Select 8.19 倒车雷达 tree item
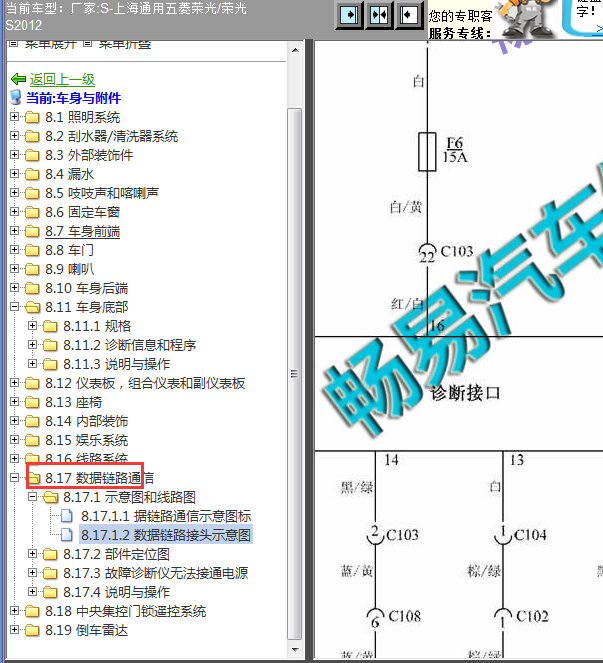This screenshot has width=603, height=663. pyautogui.click(x=86, y=630)
